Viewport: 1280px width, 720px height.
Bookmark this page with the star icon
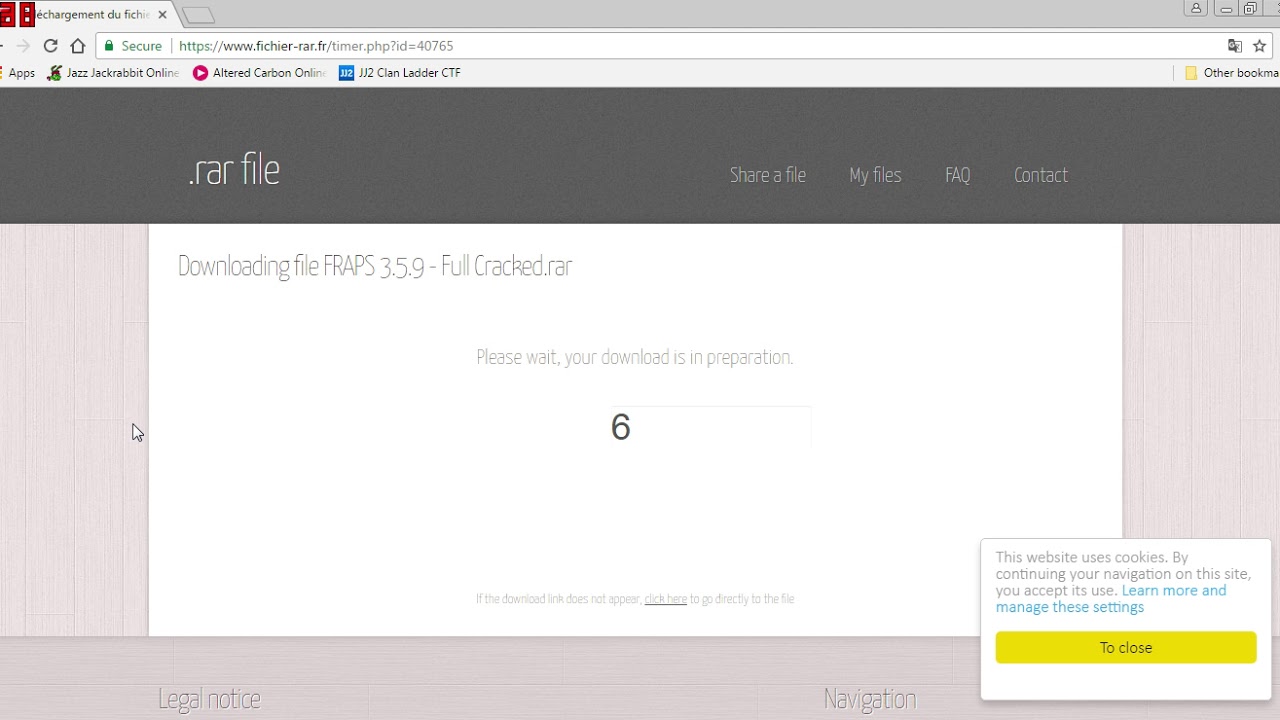click(x=1260, y=46)
